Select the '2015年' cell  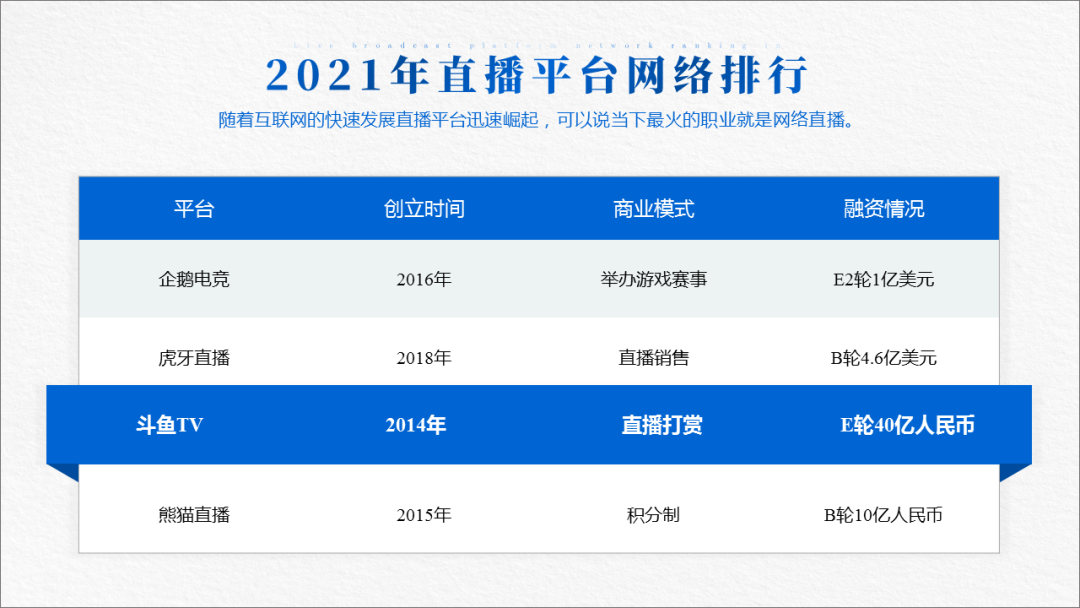(424, 514)
